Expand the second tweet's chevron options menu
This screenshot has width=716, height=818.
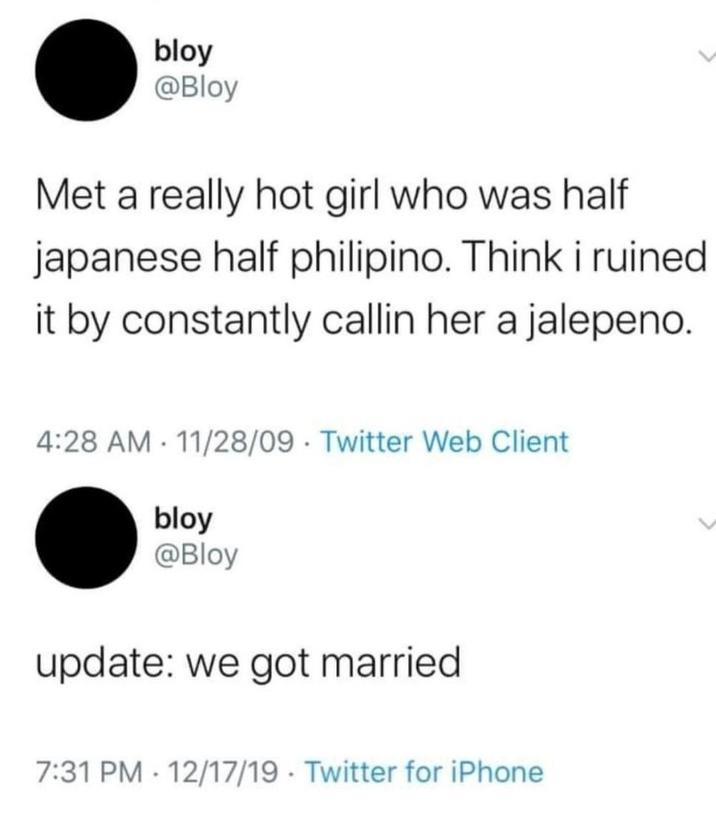tap(707, 523)
